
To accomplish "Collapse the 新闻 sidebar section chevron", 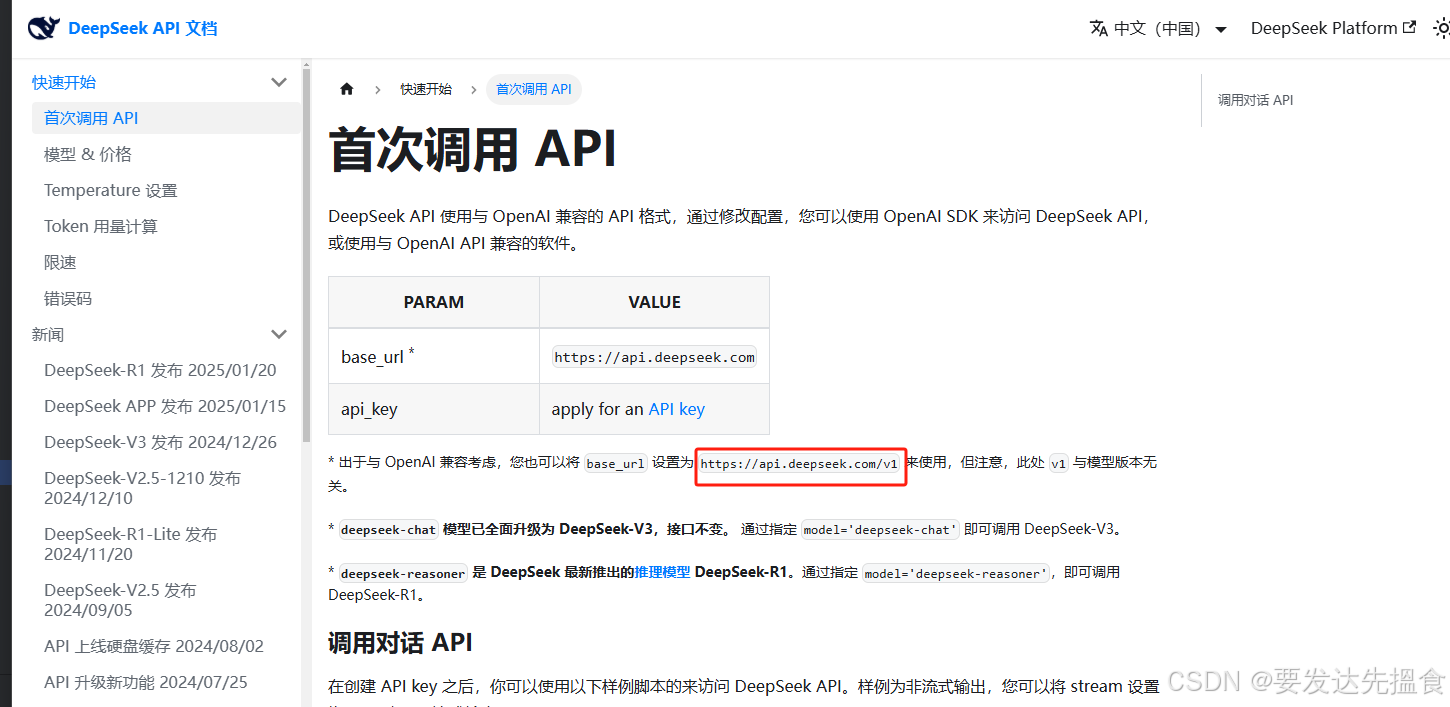I will (x=279, y=334).
